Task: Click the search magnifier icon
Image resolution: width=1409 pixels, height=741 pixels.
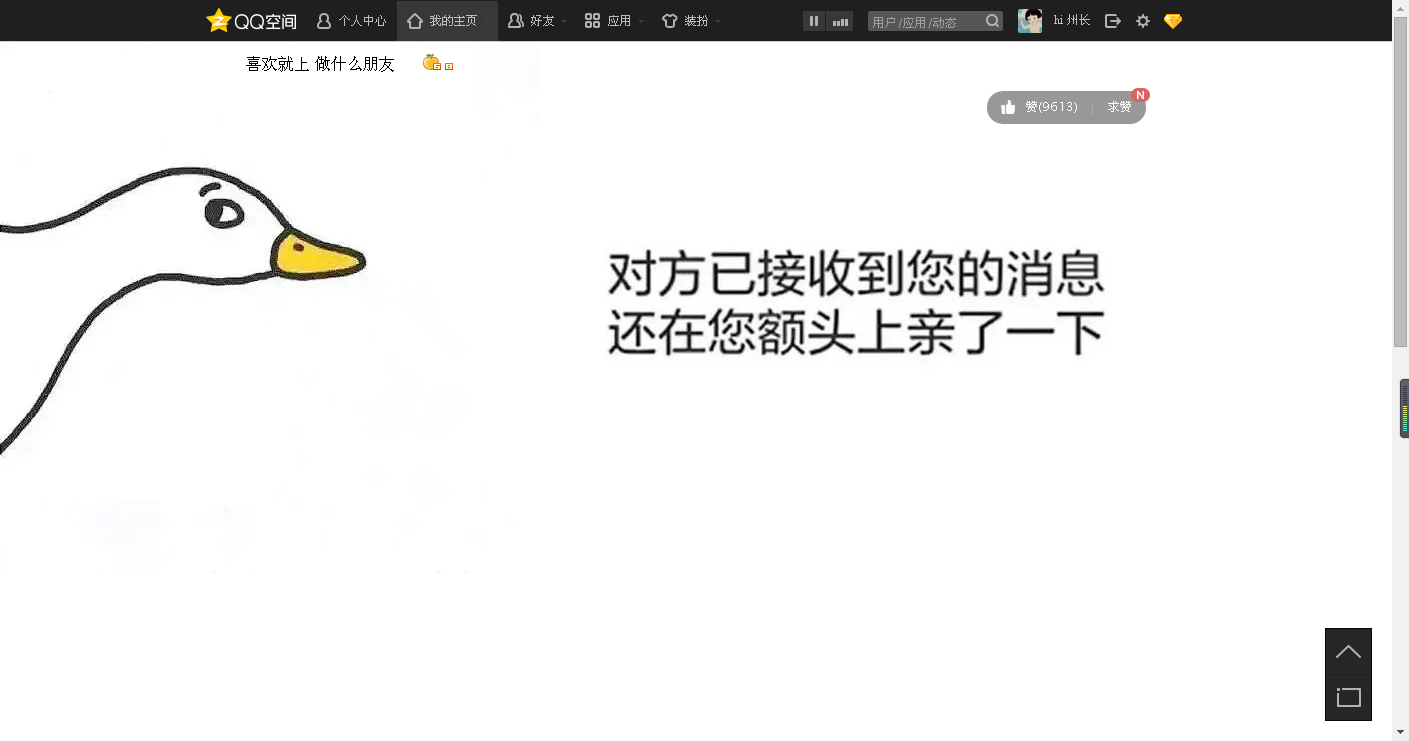Action: (992, 21)
